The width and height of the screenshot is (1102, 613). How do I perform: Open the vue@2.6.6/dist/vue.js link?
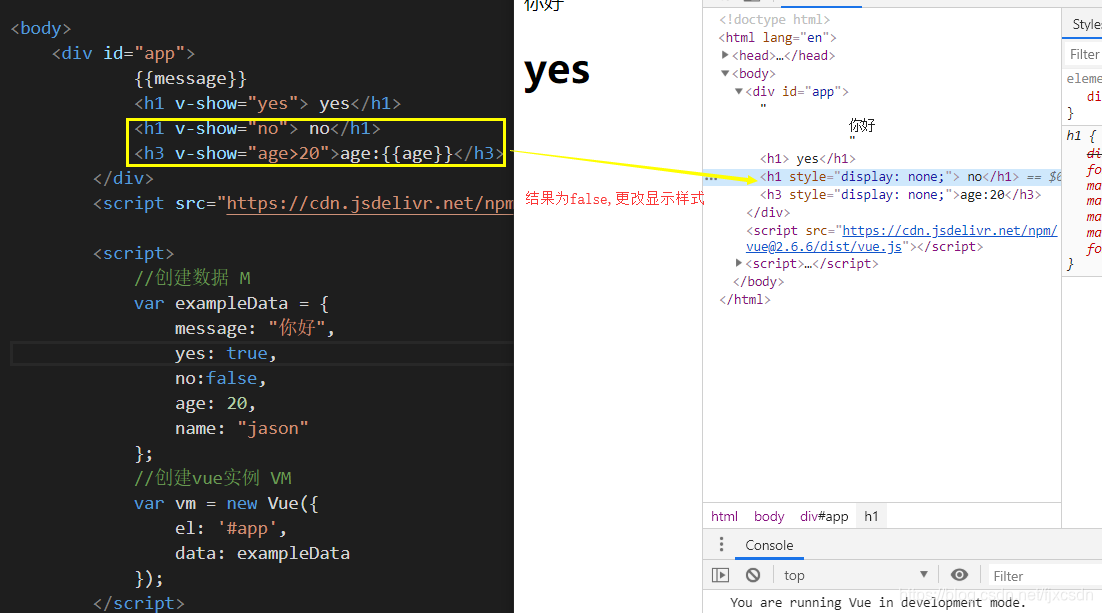824,247
